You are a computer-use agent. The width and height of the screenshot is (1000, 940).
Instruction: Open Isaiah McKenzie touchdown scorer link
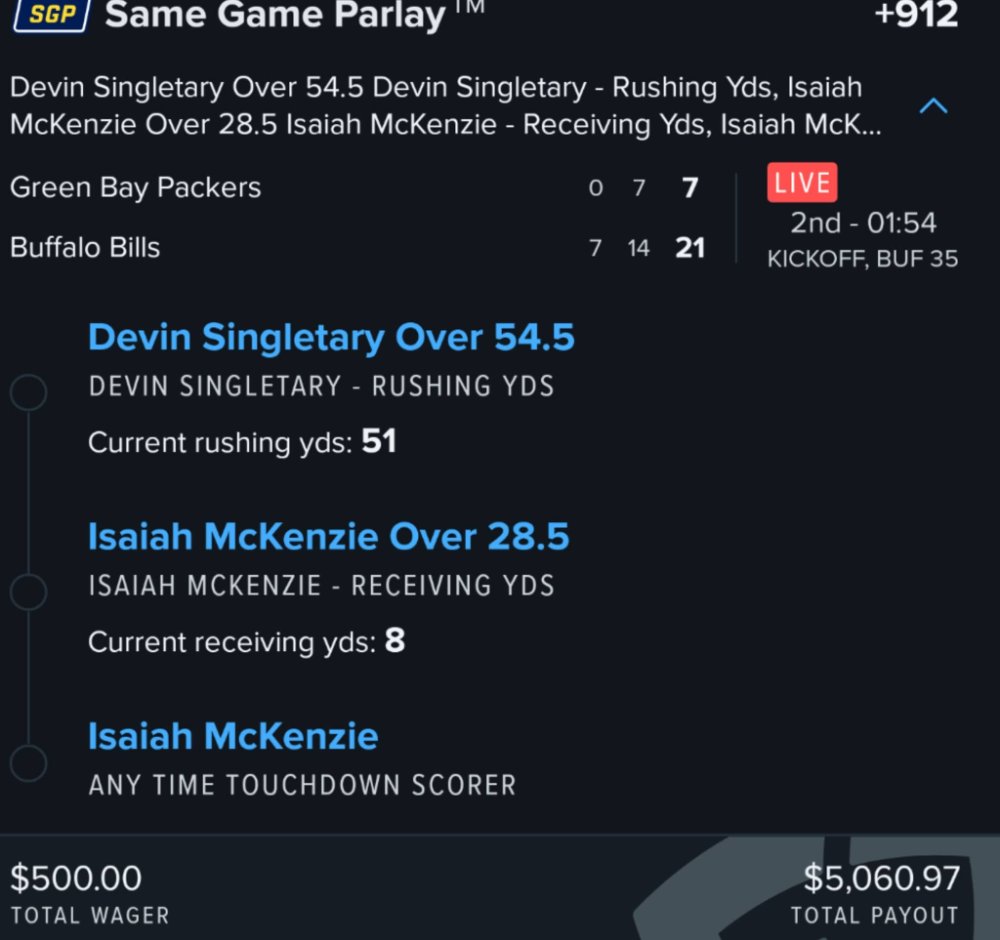click(x=233, y=736)
